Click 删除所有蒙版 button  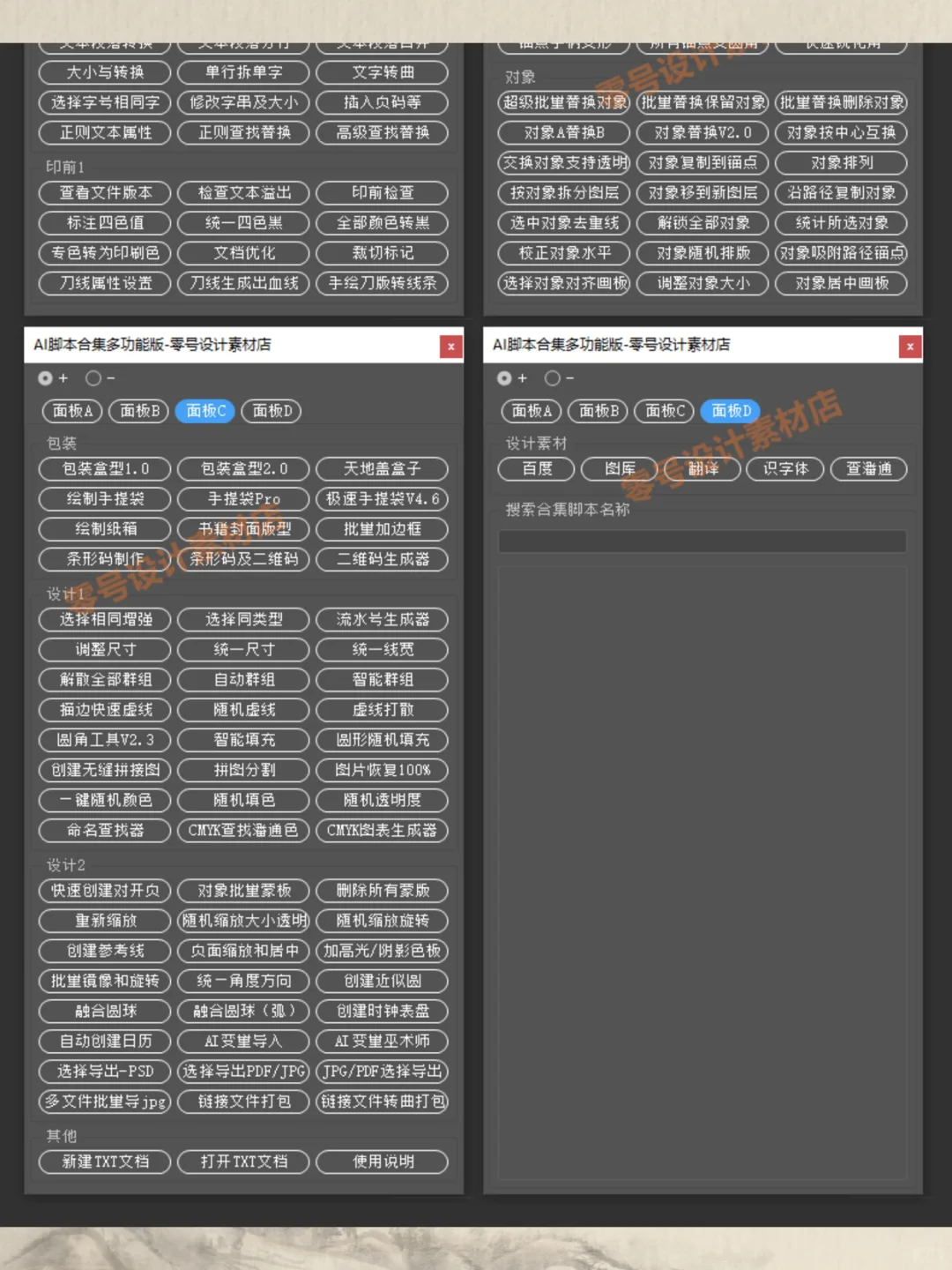(x=383, y=891)
